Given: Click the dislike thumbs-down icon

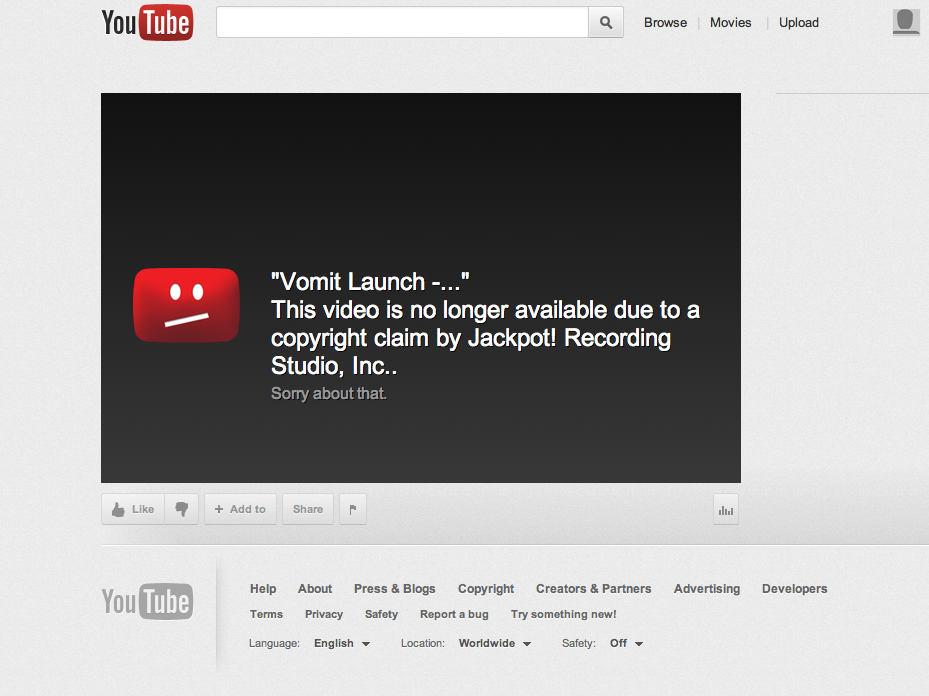Looking at the screenshot, I should [181, 508].
